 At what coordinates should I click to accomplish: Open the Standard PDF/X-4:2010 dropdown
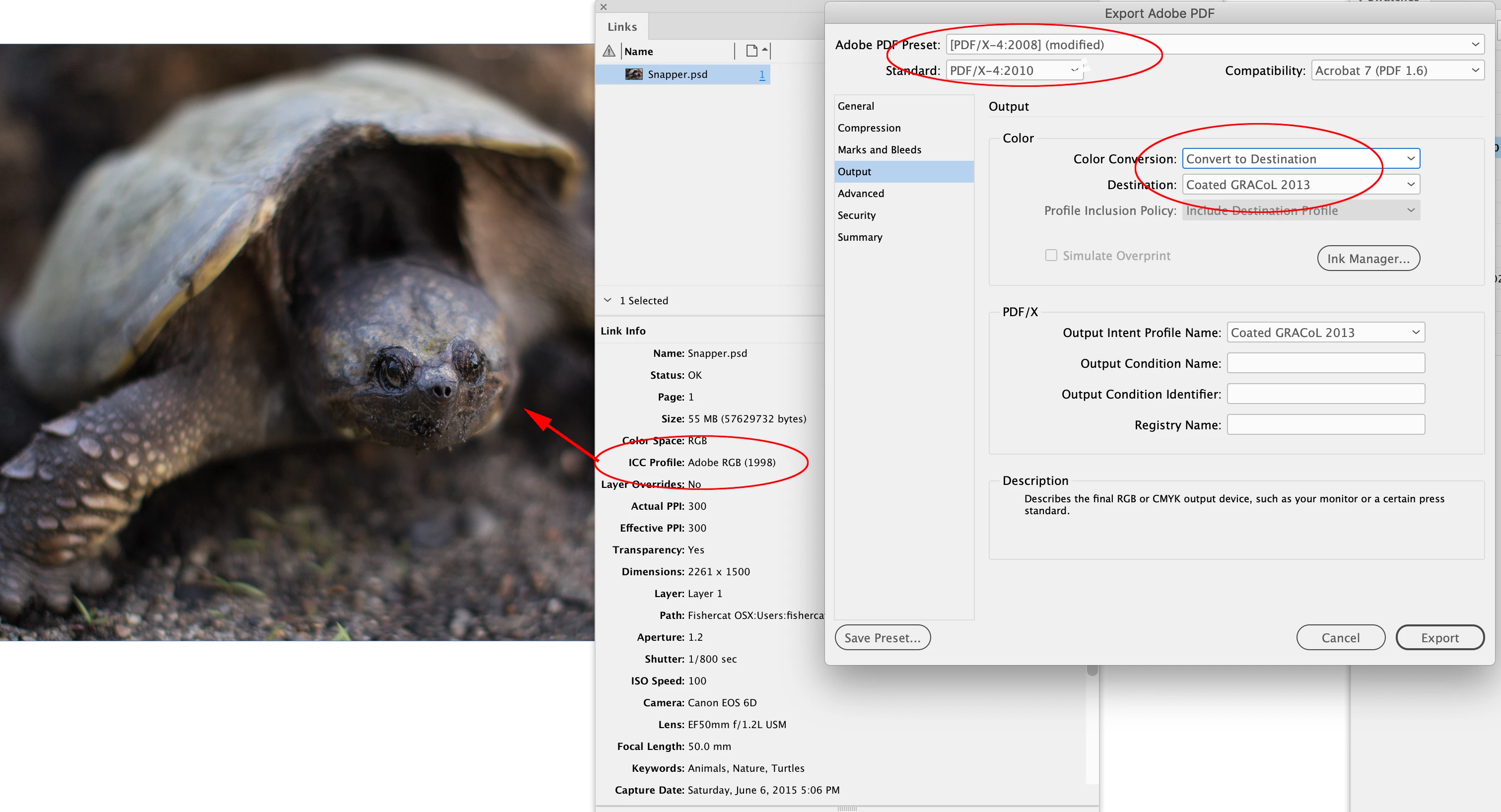pos(1014,70)
